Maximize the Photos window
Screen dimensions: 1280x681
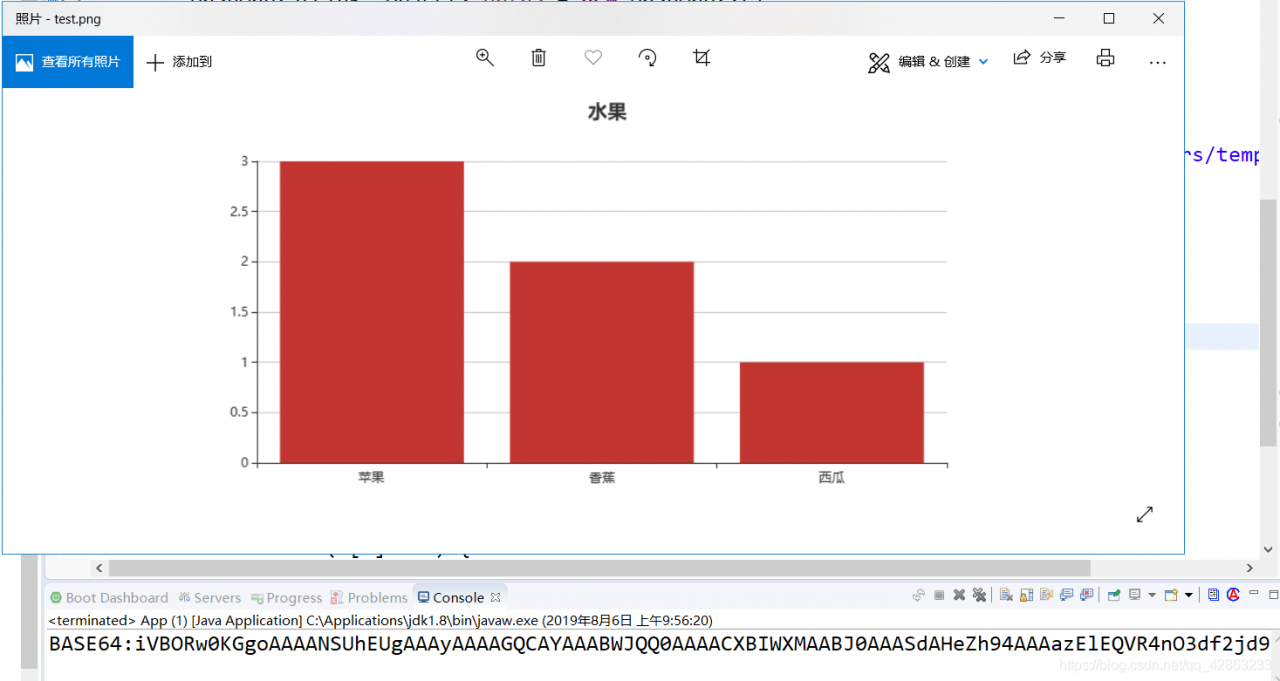1109,18
